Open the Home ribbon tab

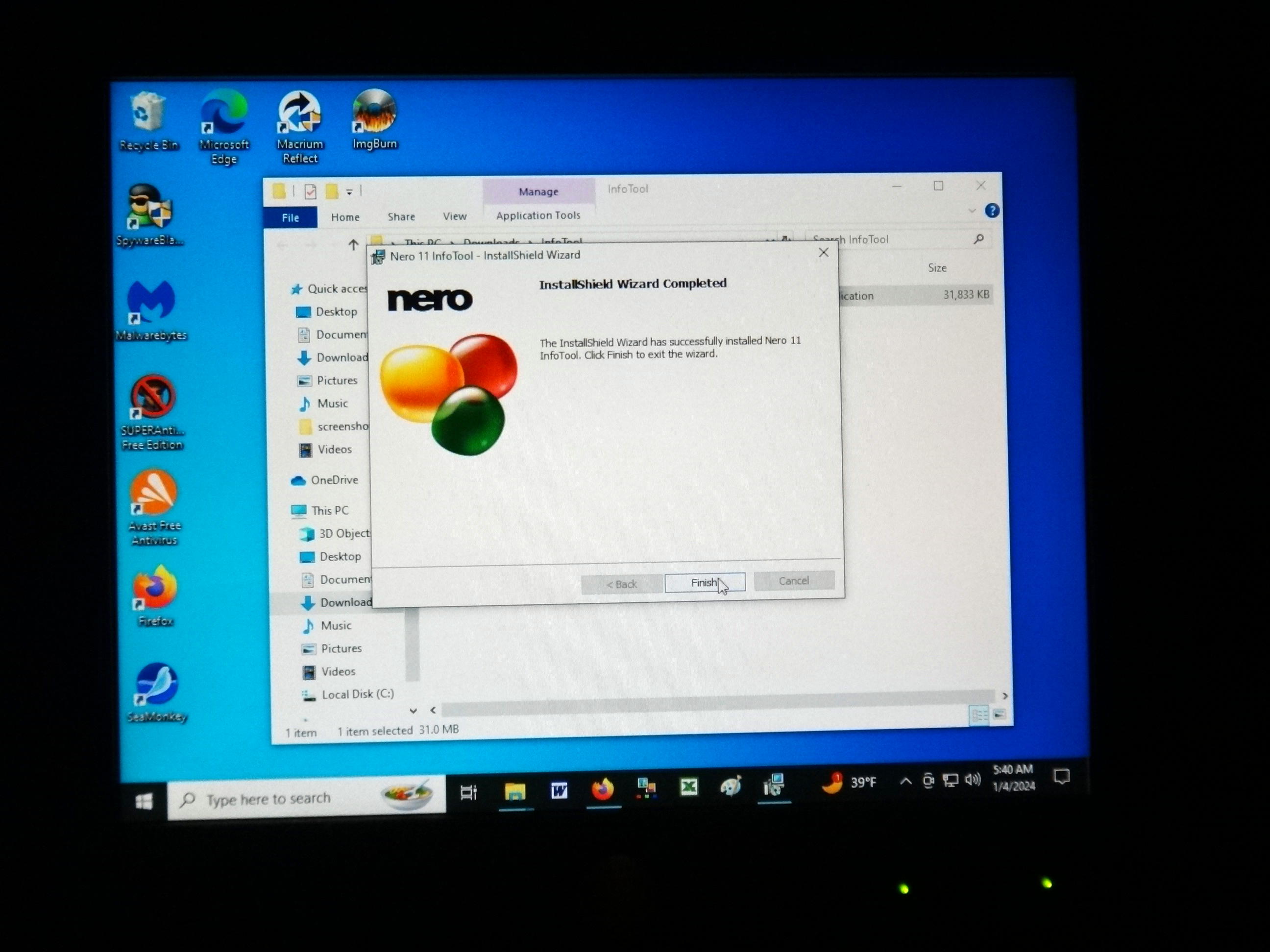[345, 217]
